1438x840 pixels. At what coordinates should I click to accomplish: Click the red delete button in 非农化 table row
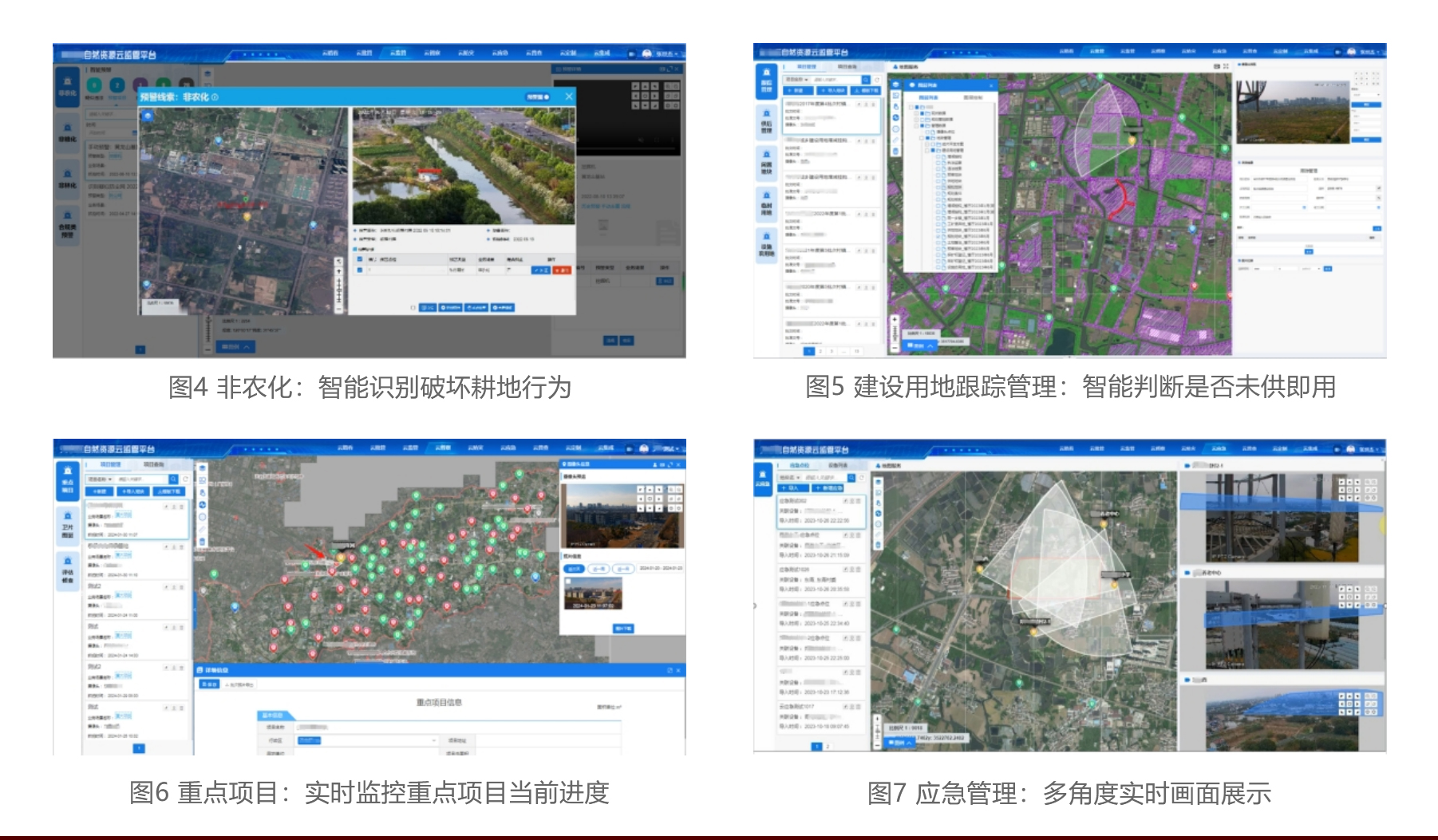(x=562, y=270)
